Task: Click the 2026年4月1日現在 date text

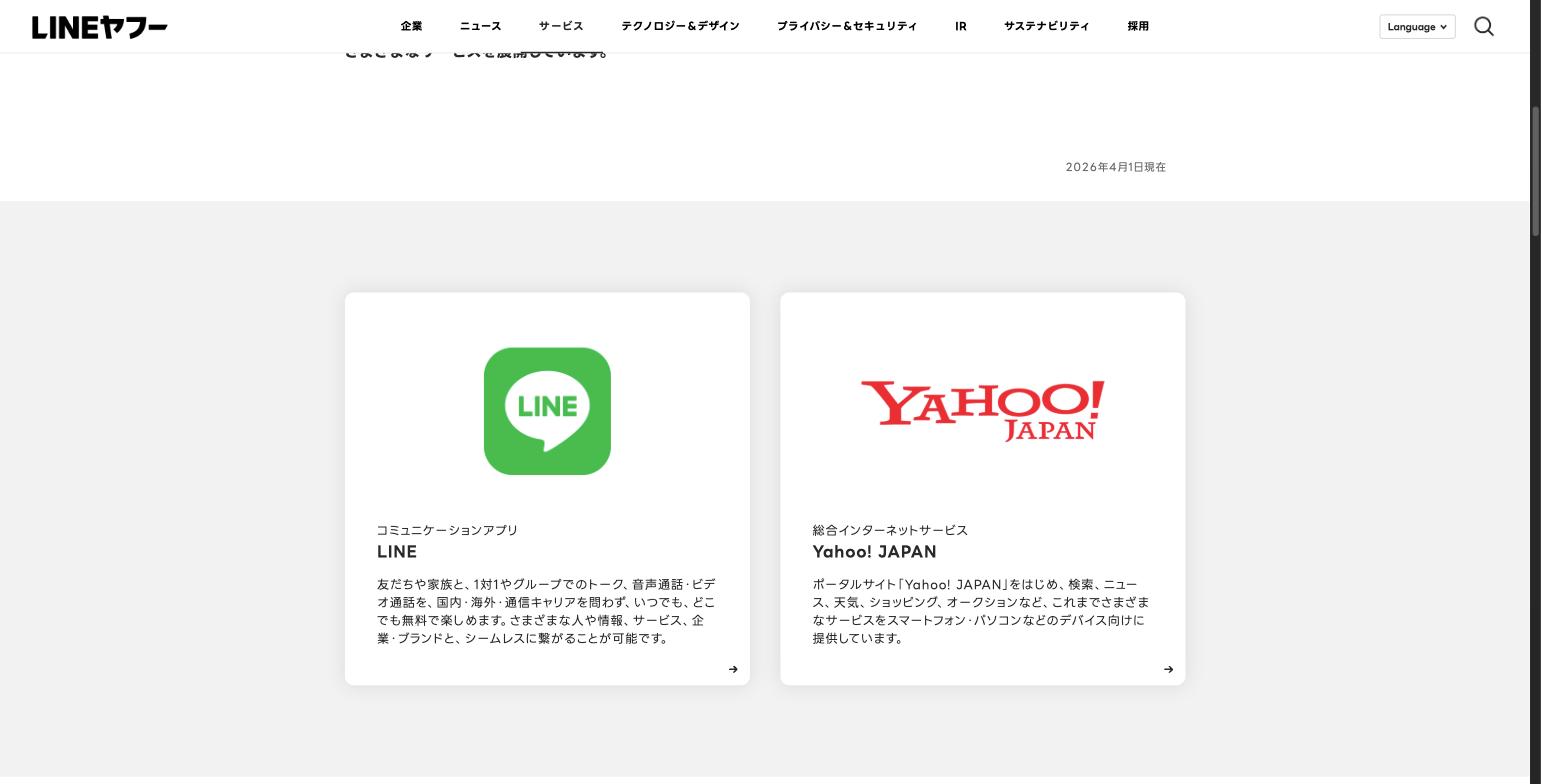Action: pos(1115,167)
